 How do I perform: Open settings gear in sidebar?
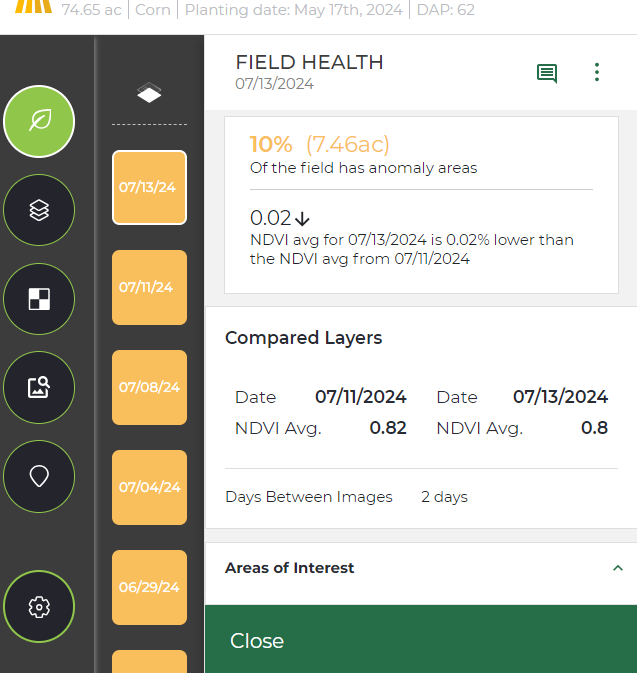click(39, 606)
